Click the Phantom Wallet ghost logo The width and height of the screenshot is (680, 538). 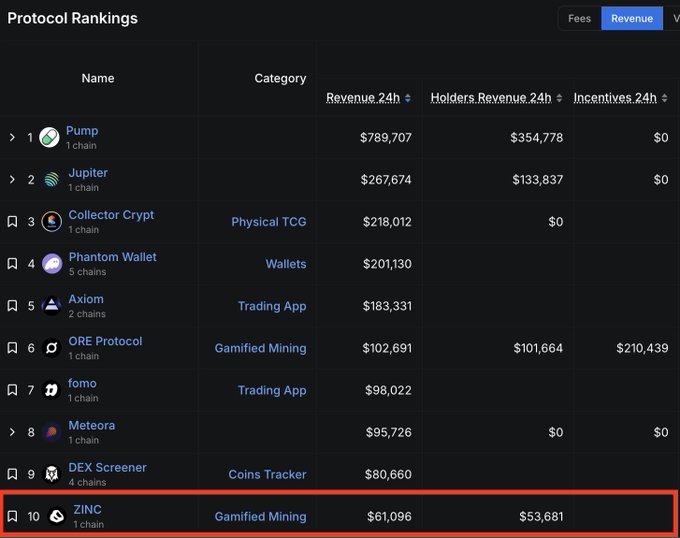[52, 264]
